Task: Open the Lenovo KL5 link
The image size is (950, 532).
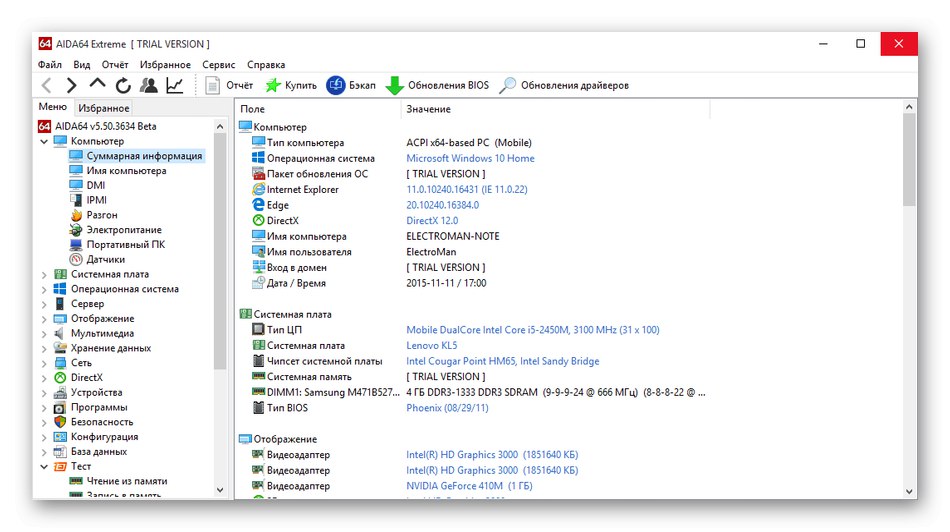Action: click(x=431, y=345)
